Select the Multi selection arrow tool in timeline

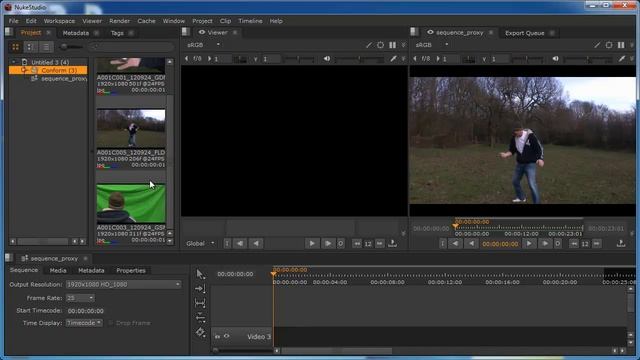click(200, 274)
